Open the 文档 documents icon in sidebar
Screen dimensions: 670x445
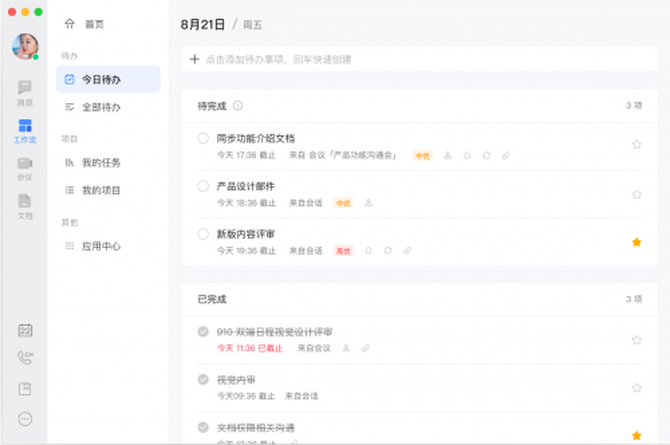(24, 204)
